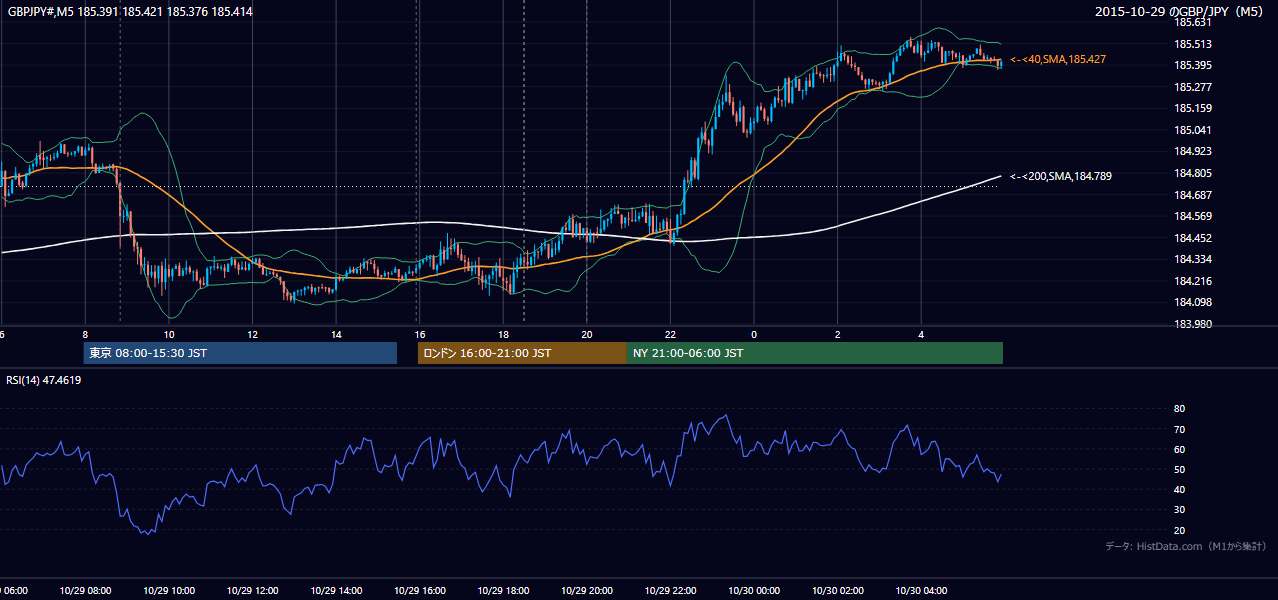Click price axis value 183.980

tap(1192, 324)
